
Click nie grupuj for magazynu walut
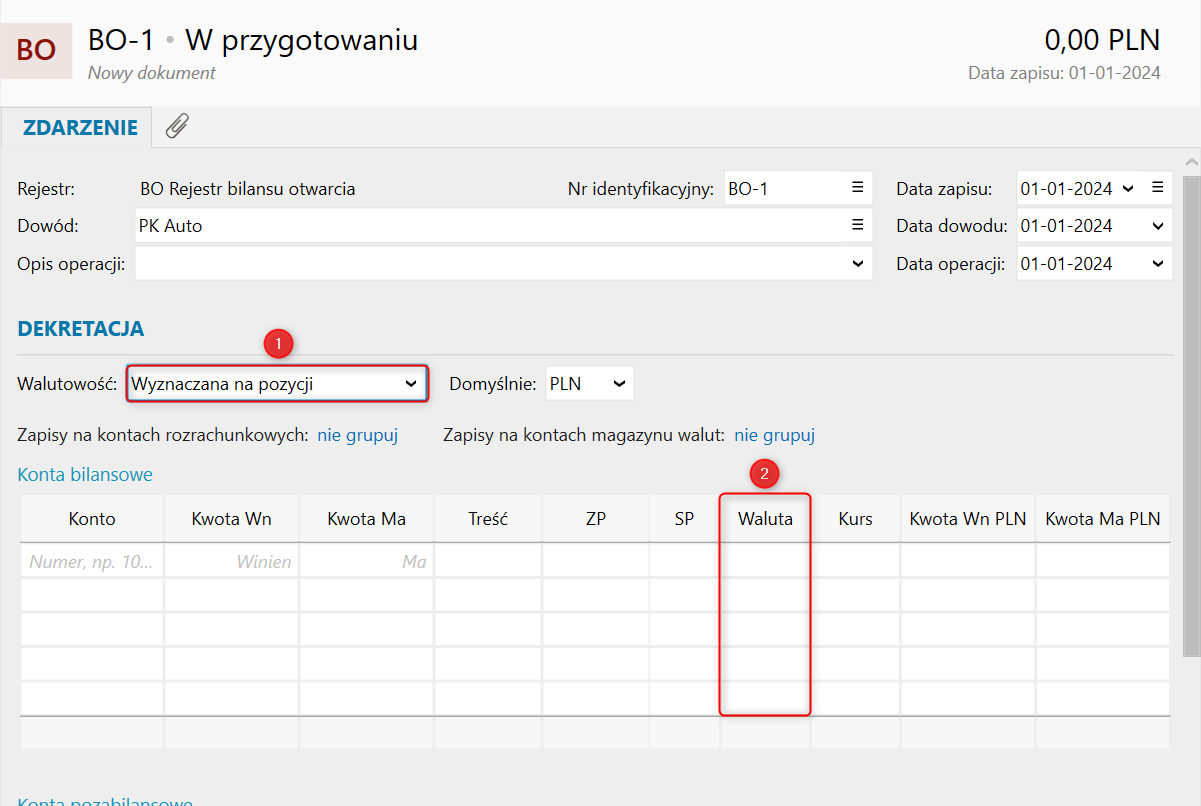pyautogui.click(x=775, y=435)
